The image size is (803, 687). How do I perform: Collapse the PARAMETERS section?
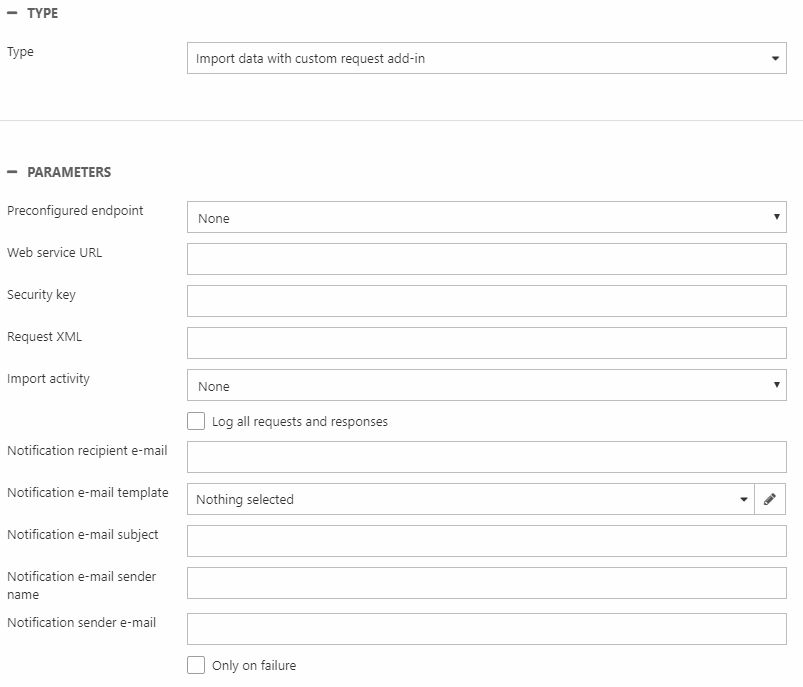point(12,172)
